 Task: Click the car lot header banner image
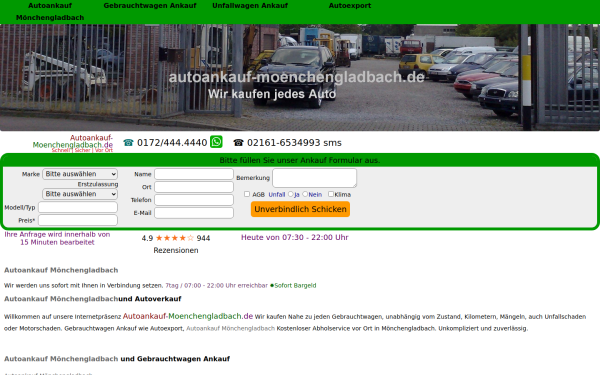pyautogui.click(x=300, y=77)
